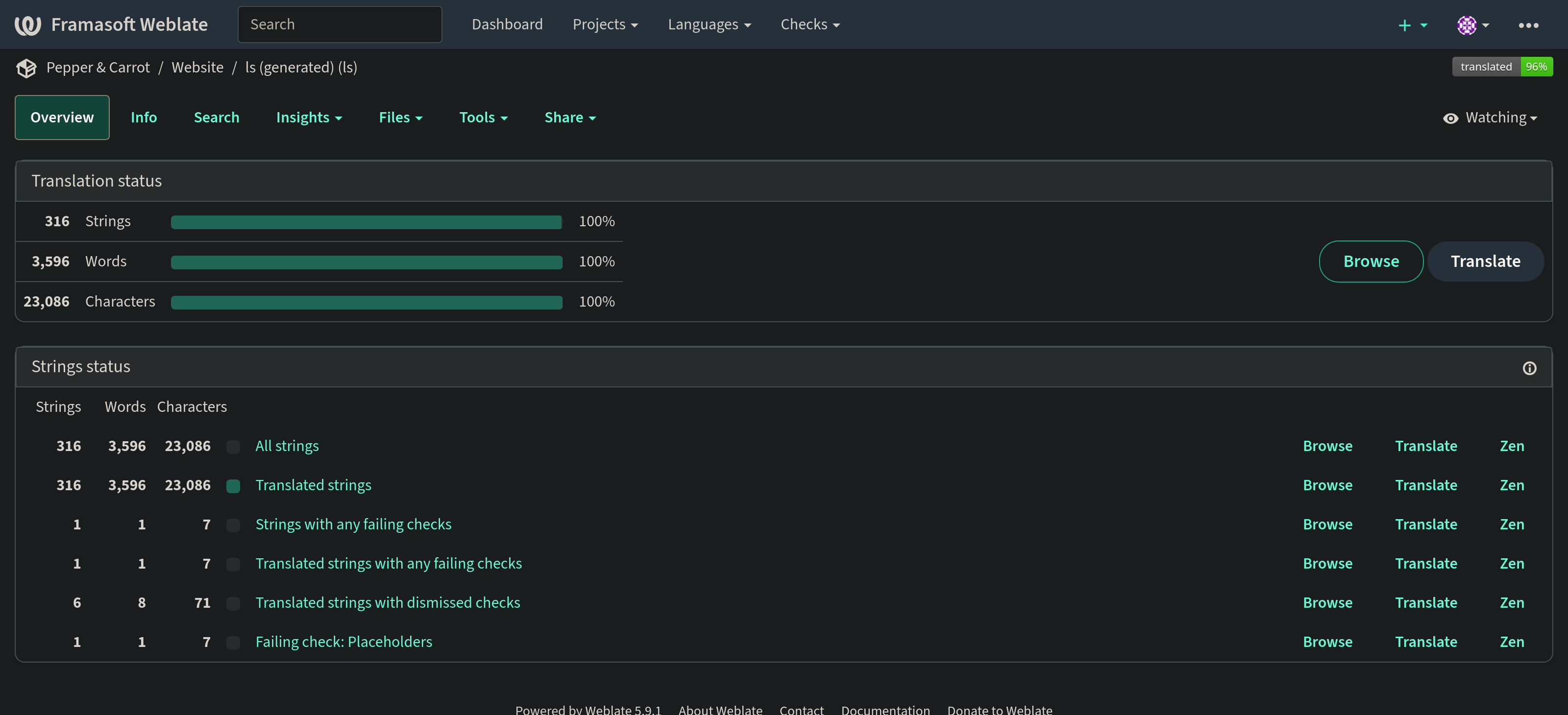The image size is (1568, 715).
Task: Open the Files dropdown menu
Action: click(400, 118)
